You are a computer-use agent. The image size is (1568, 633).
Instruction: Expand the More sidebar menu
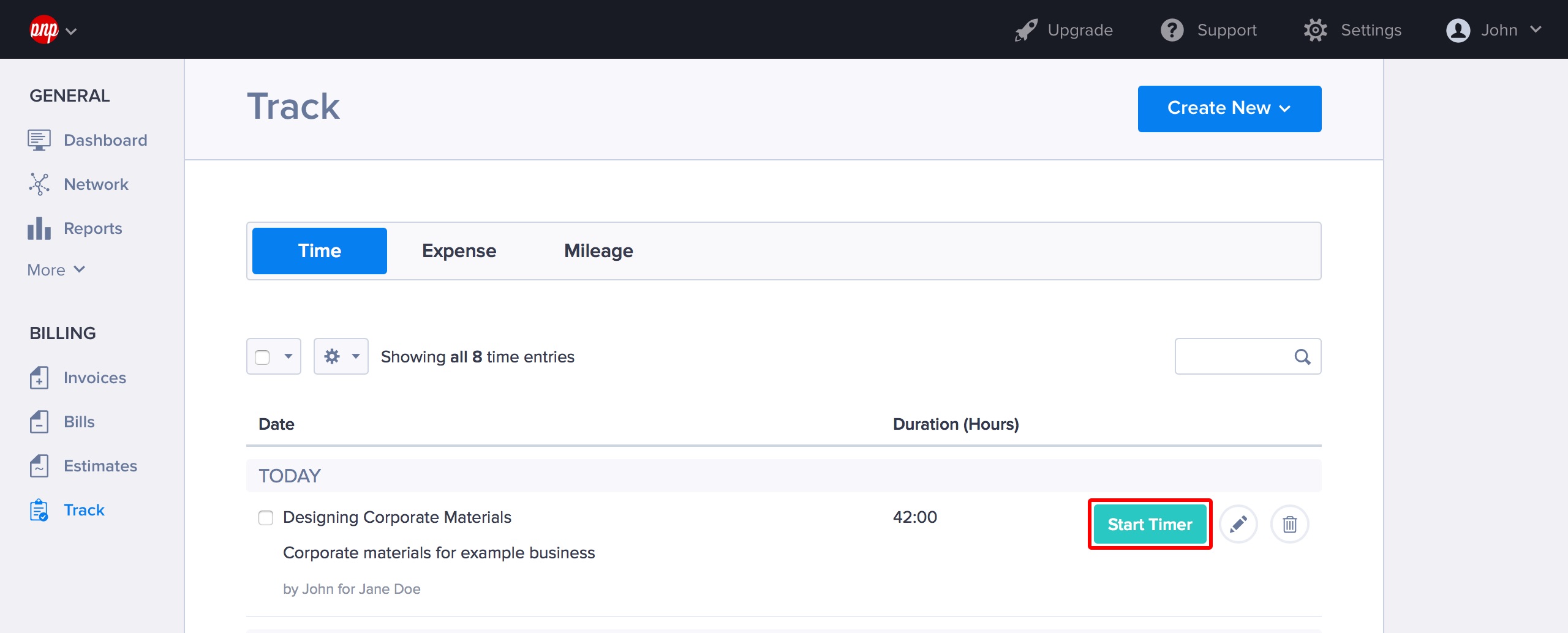pyautogui.click(x=56, y=270)
